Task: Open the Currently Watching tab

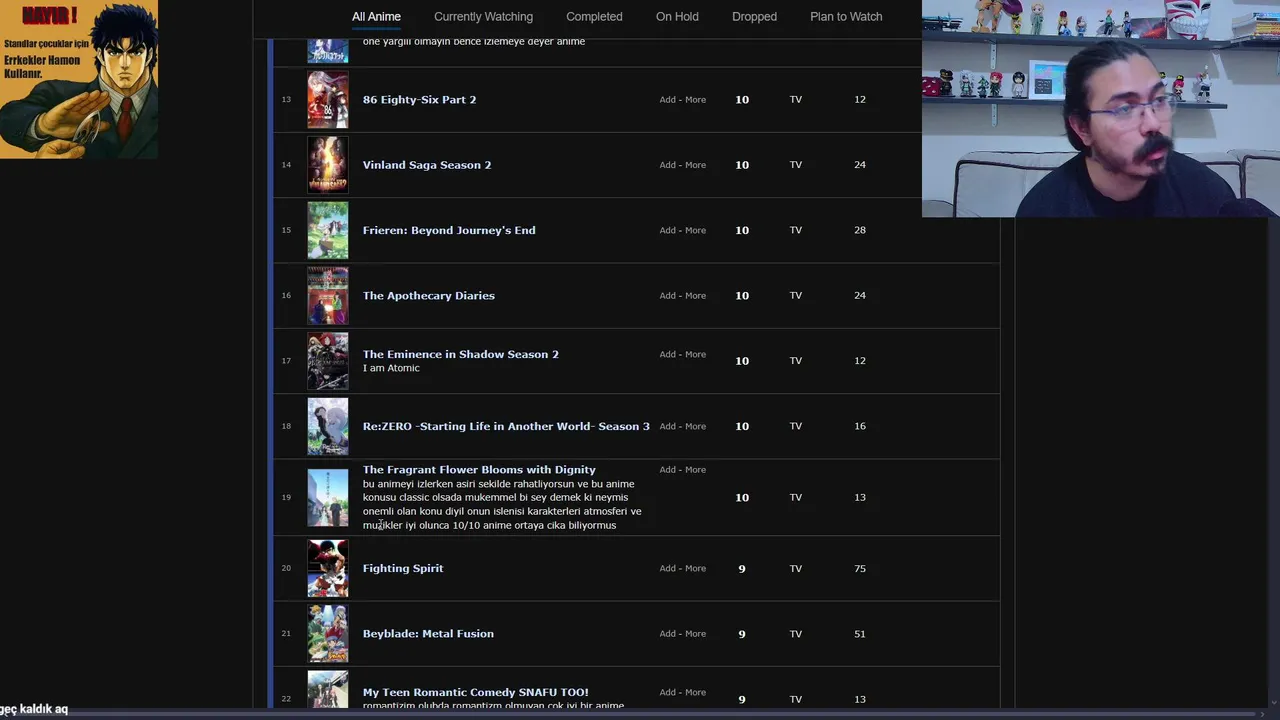Action: tap(483, 16)
